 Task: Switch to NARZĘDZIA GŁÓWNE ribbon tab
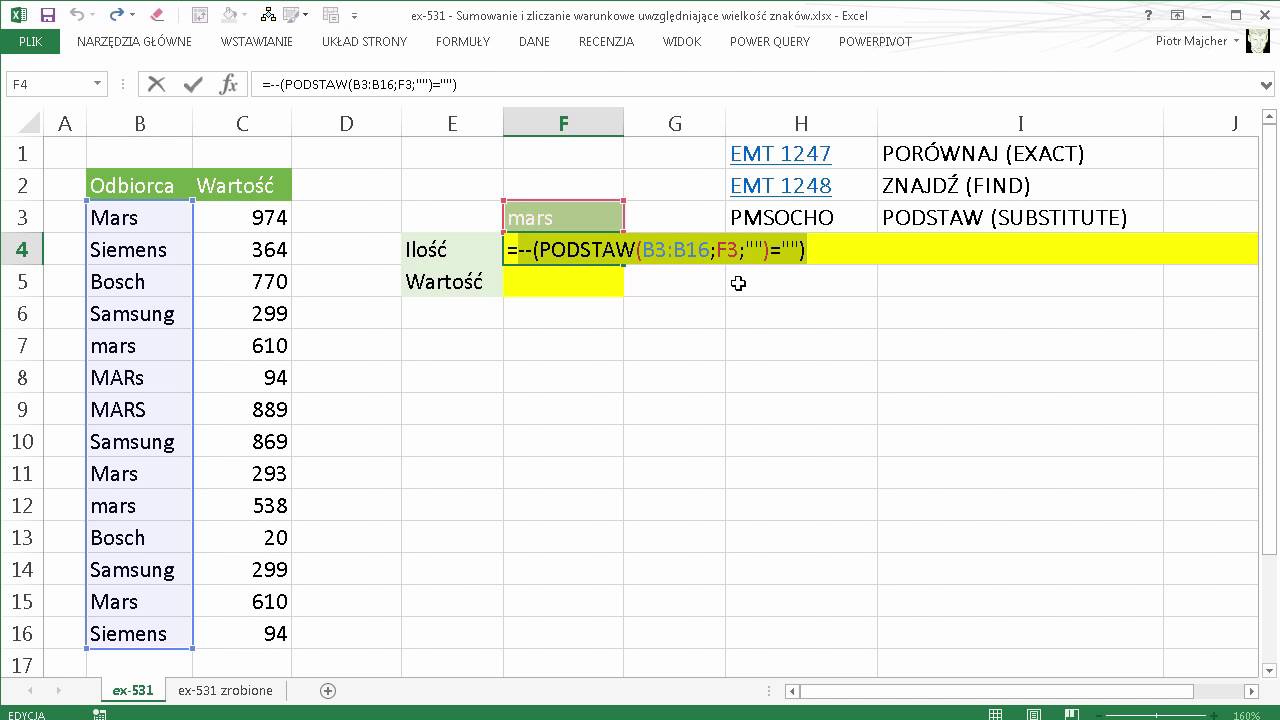pyautogui.click(x=134, y=41)
